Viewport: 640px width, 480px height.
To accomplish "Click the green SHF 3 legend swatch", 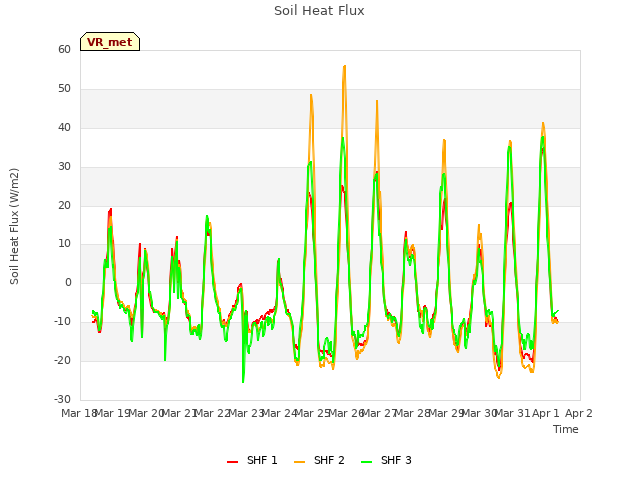I will pos(367,462).
